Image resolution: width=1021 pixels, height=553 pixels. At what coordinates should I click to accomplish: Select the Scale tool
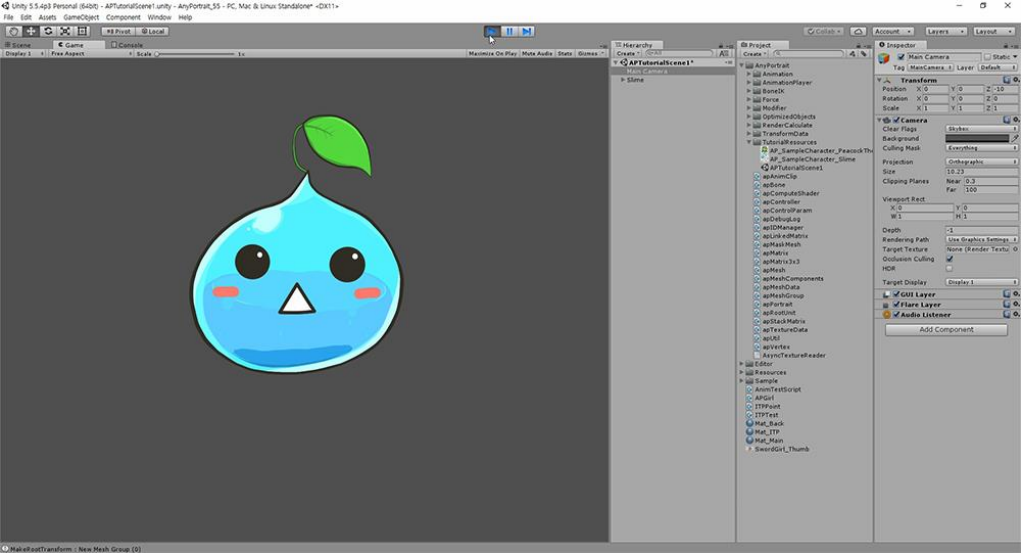click(x=65, y=31)
